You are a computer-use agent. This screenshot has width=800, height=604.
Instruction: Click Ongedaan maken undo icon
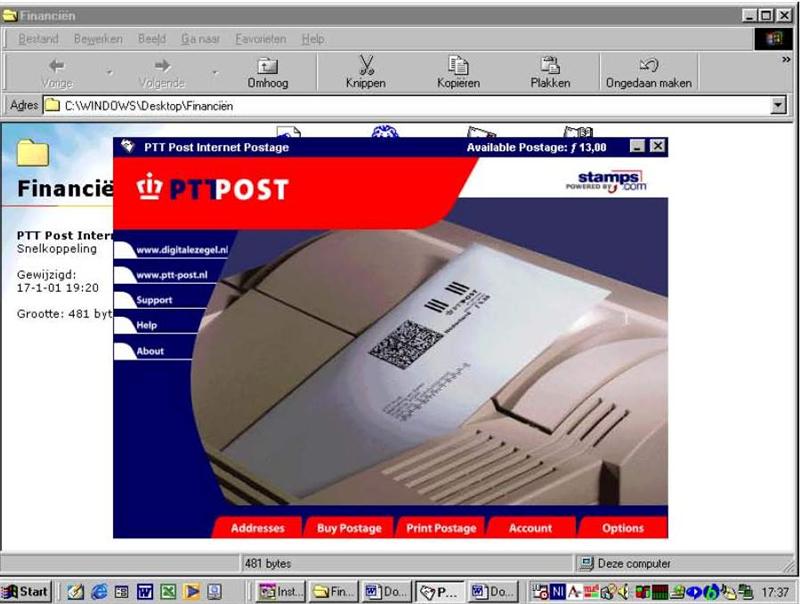pyautogui.click(x=648, y=65)
